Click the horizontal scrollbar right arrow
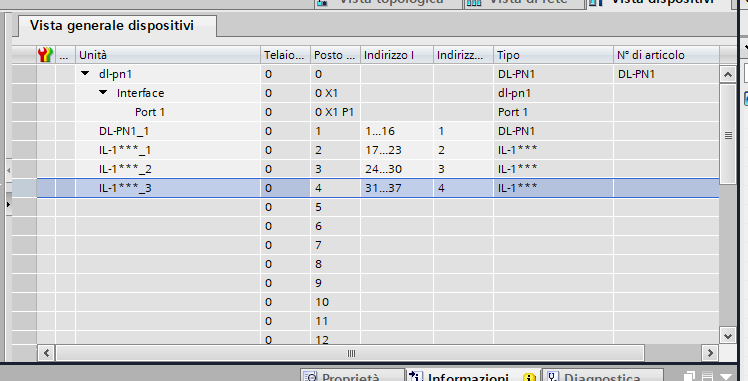 pos(710,353)
